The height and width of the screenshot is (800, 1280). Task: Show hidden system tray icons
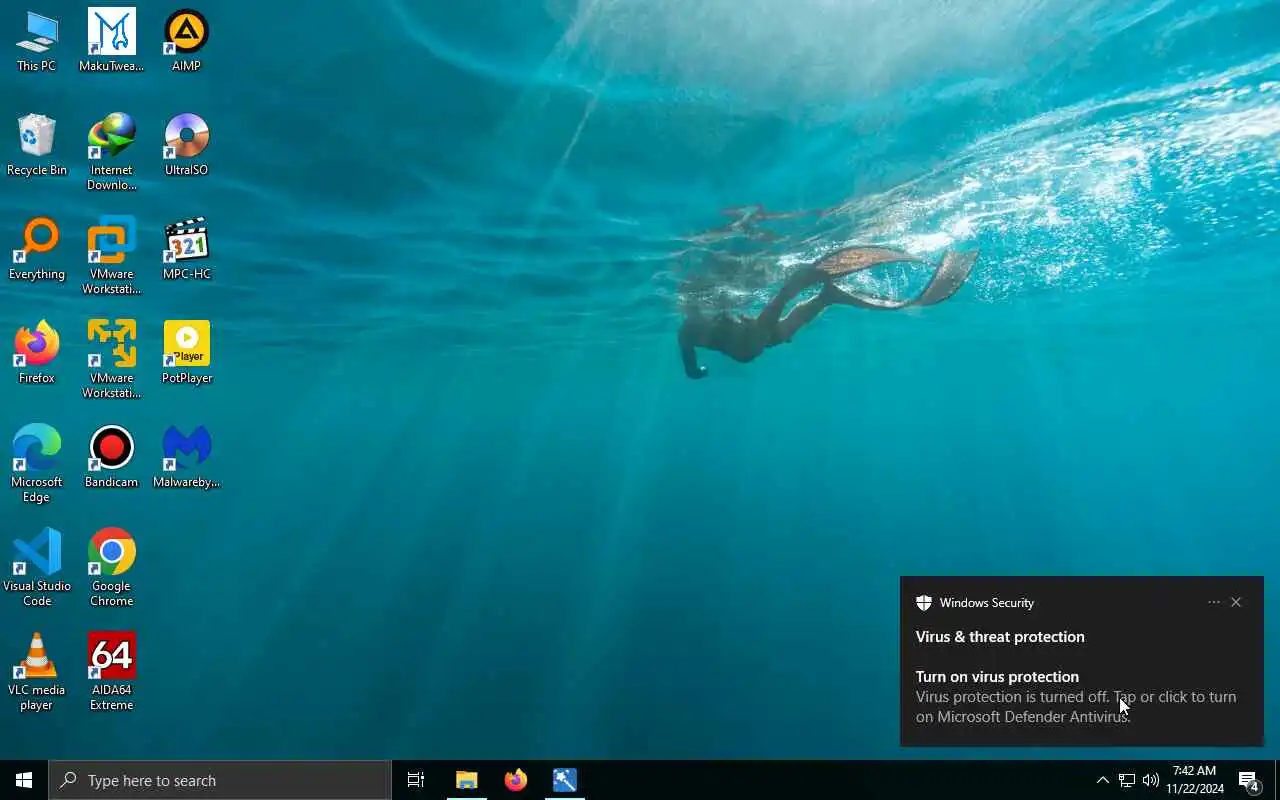coord(1103,780)
